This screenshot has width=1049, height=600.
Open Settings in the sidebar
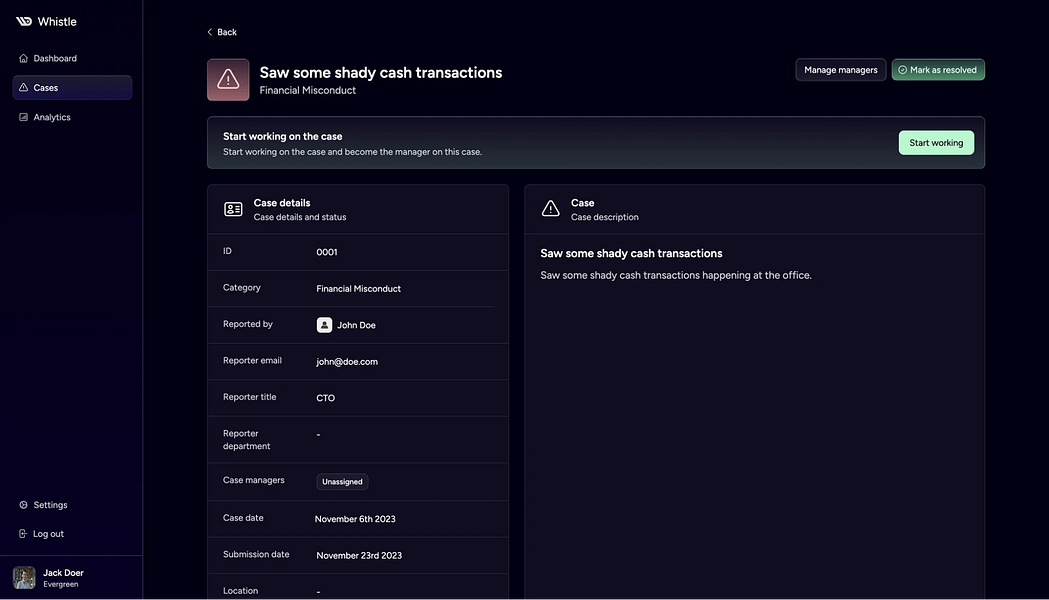(x=72, y=505)
